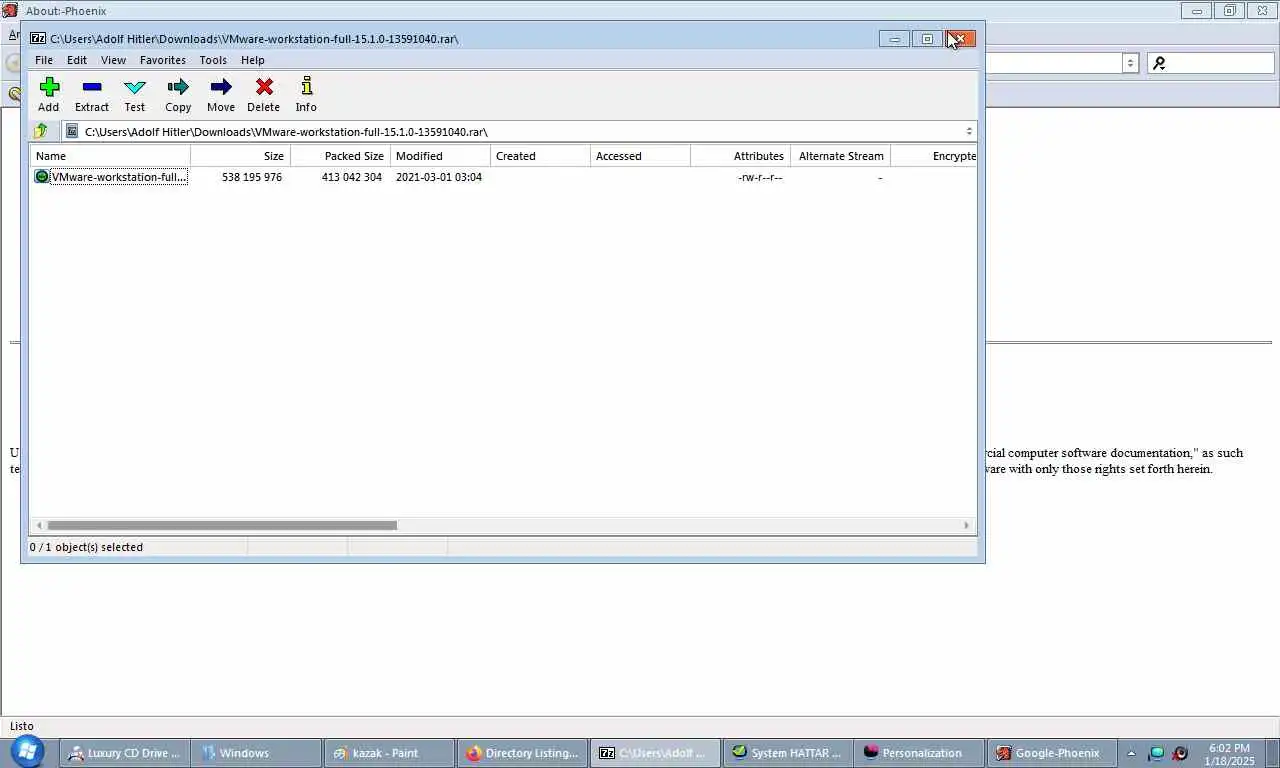Click the attributes value -rw-r--r--
Screen dimensions: 1280x768
point(760,177)
